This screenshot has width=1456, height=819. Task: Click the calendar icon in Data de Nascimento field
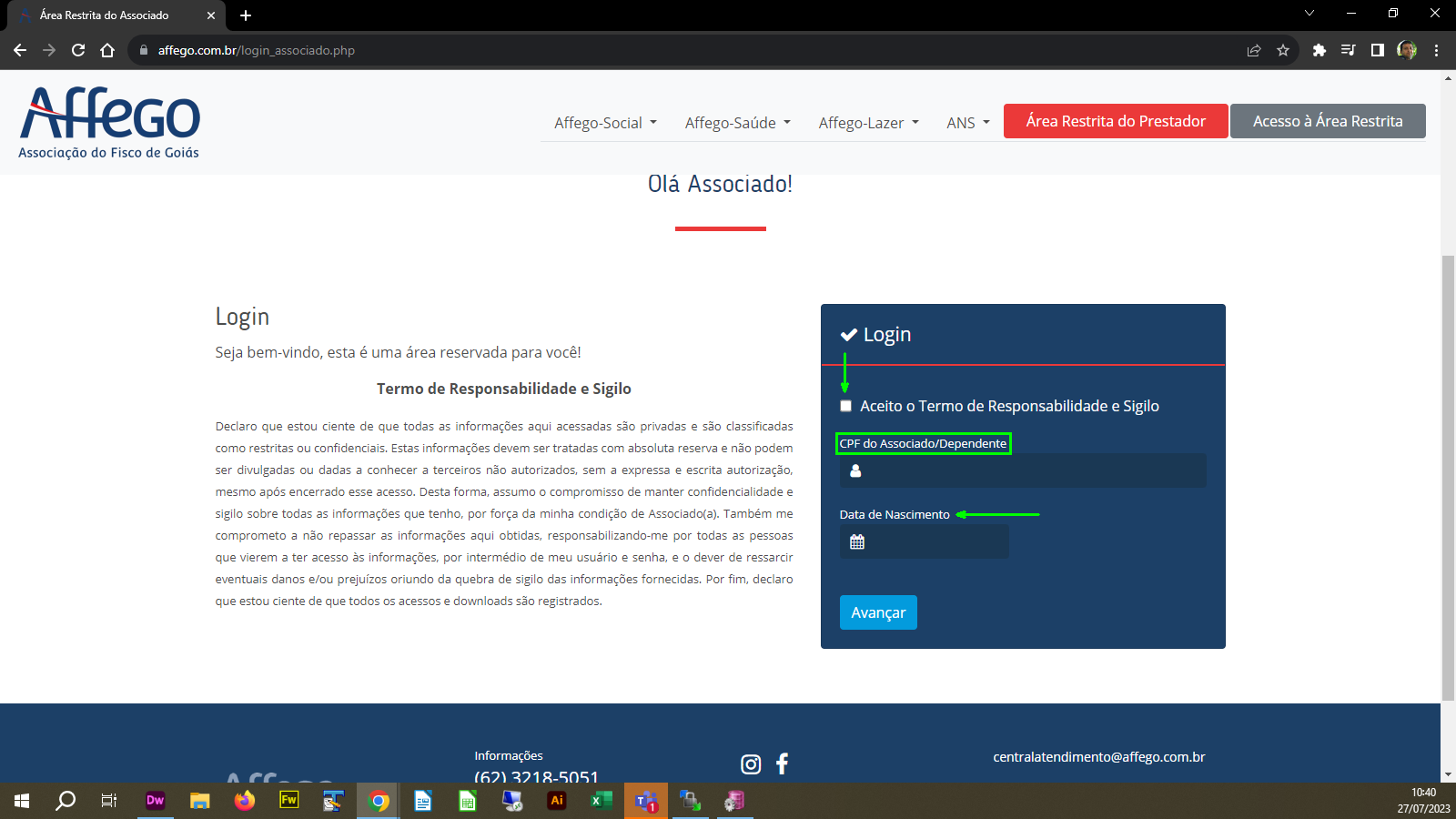tap(856, 541)
